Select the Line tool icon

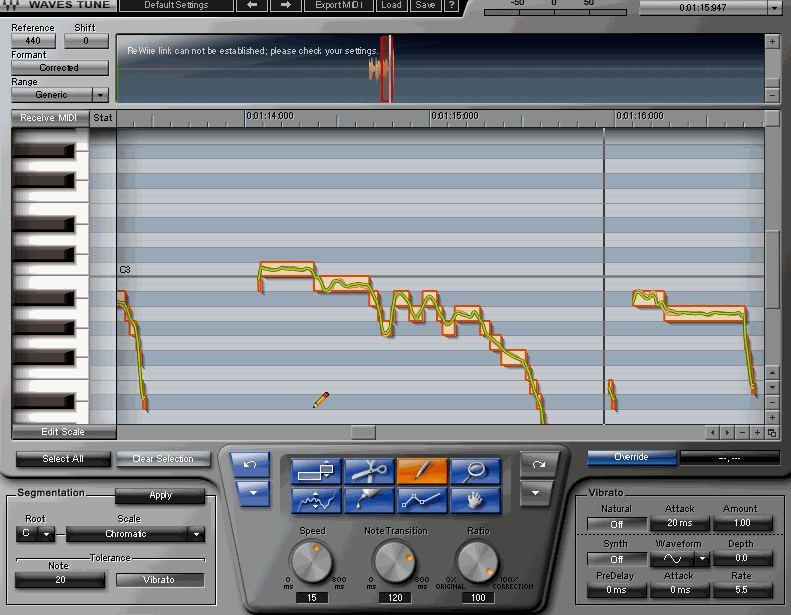click(422, 500)
